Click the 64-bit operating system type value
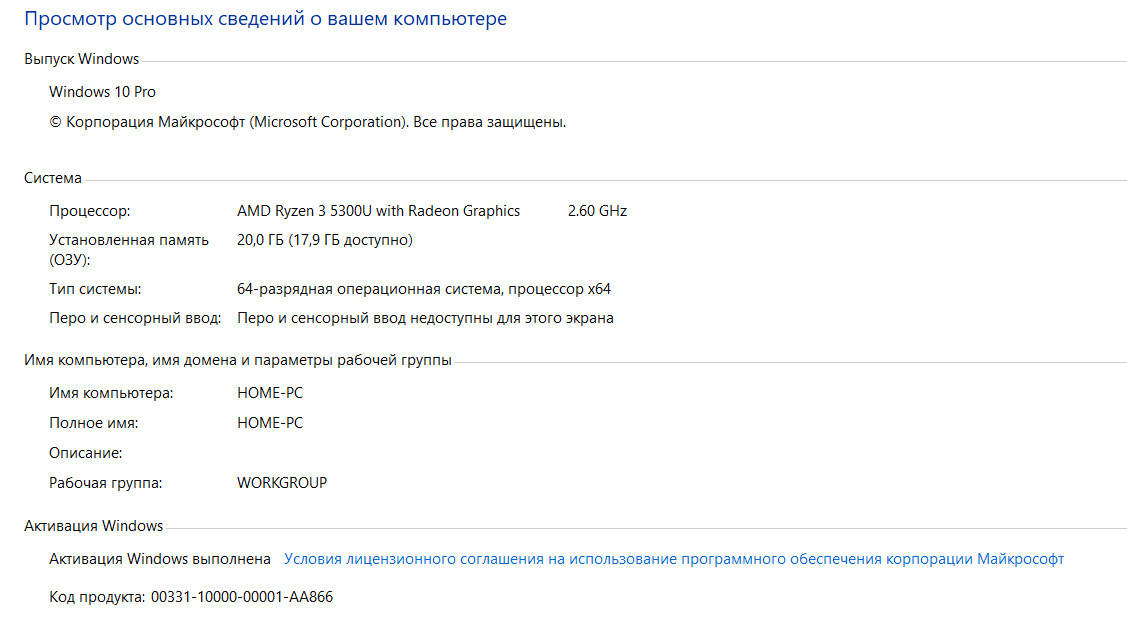The height and width of the screenshot is (644, 1127). [x=423, y=289]
